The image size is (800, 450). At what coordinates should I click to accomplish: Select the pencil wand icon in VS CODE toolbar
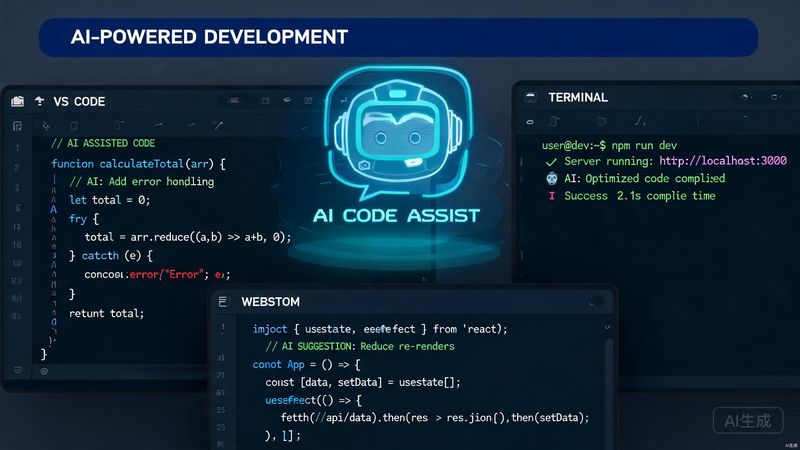[218, 125]
